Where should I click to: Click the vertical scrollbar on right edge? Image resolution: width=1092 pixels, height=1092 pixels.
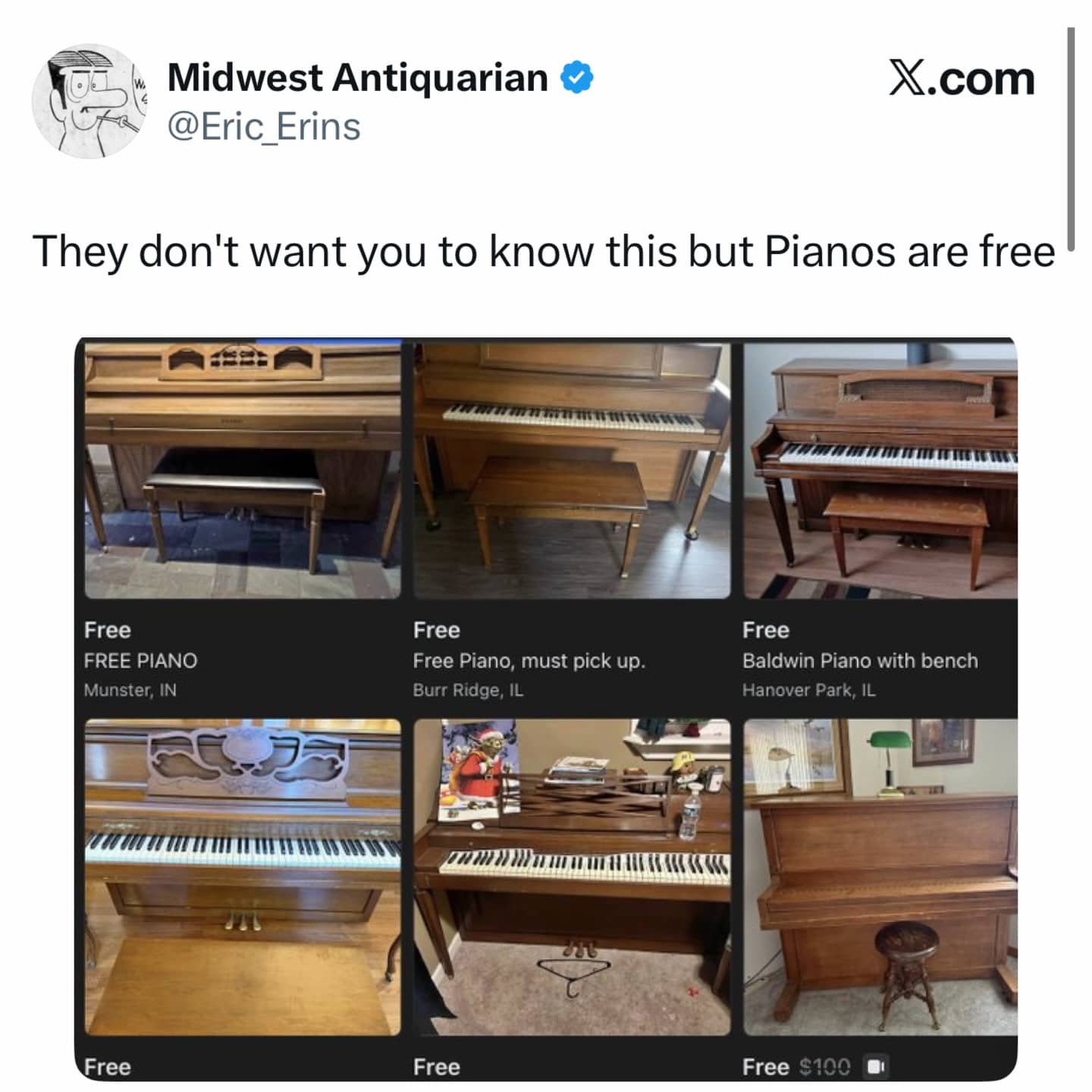tap(1071, 139)
